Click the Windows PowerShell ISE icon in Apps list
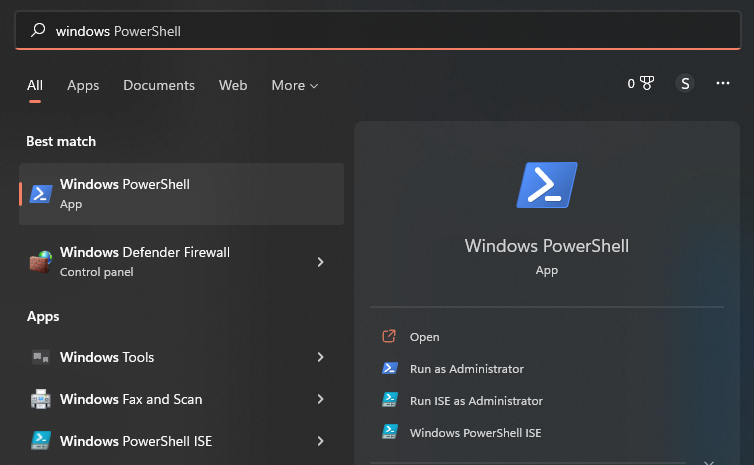754x465 pixels. [x=41, y=440]
